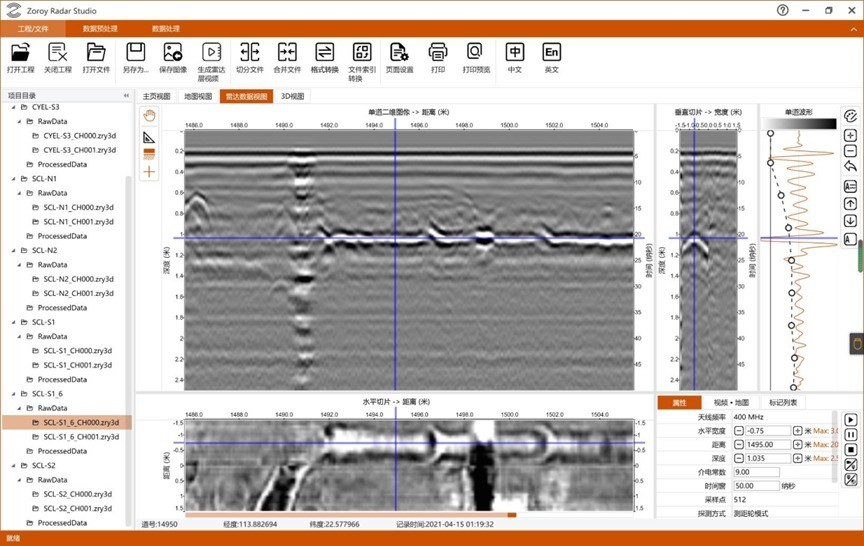Viewport: 864px width, 546px height.
Task: Collapse the 项目目录 panel with chevrons
Action: pos(126,96)
